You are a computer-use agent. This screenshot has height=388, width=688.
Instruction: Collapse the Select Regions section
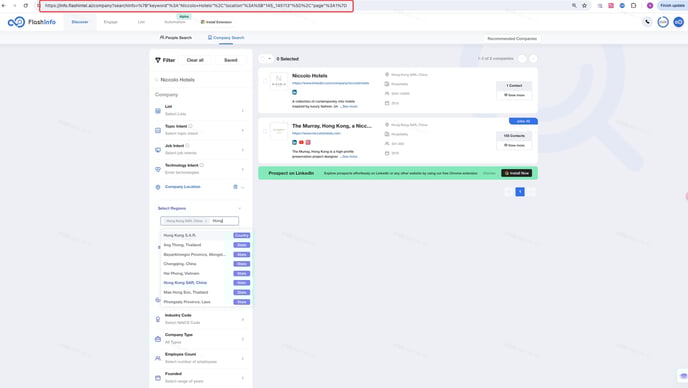pos(239,208)
